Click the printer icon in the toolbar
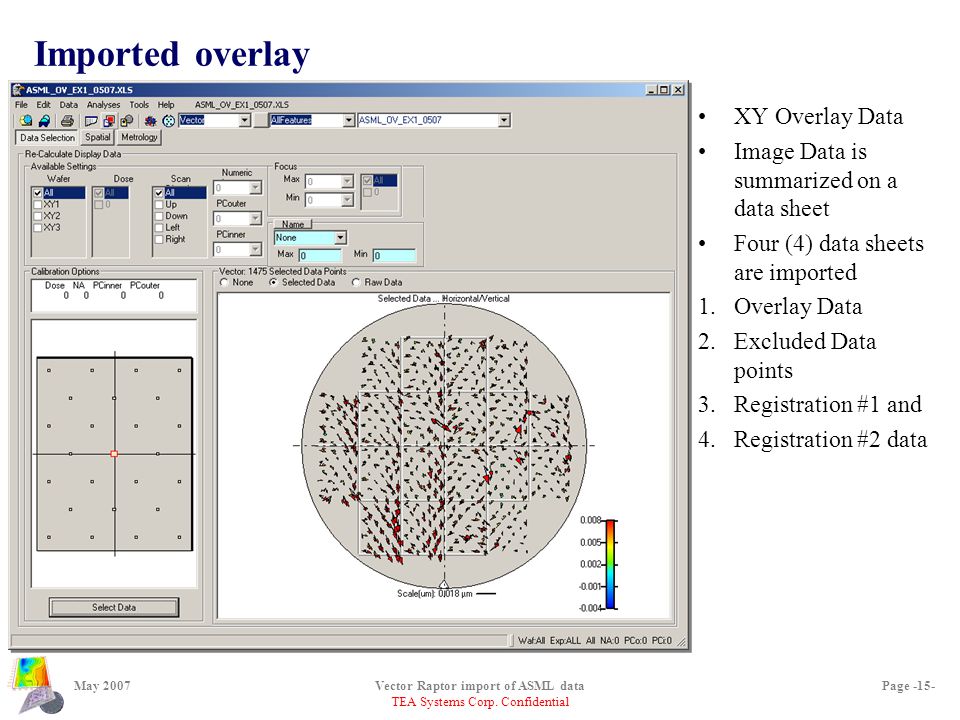 pyautogui.click(x=67, y=121)
